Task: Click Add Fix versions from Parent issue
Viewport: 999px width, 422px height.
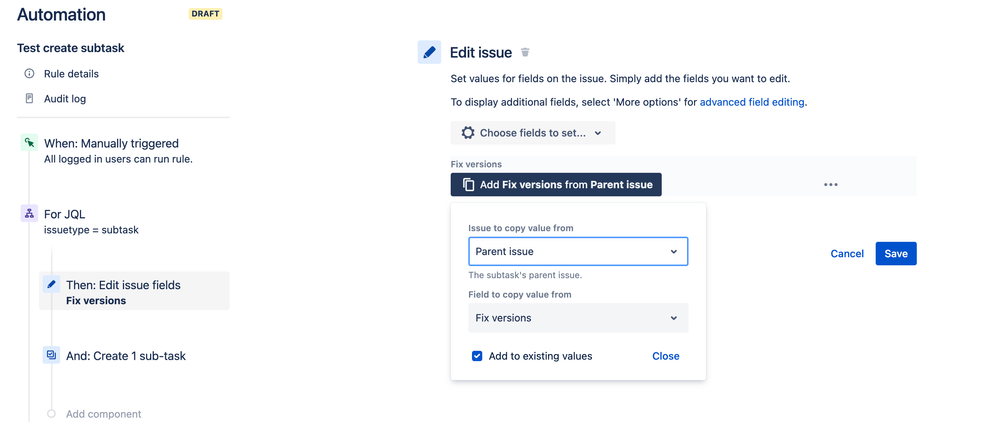Action: coord(556,185)
